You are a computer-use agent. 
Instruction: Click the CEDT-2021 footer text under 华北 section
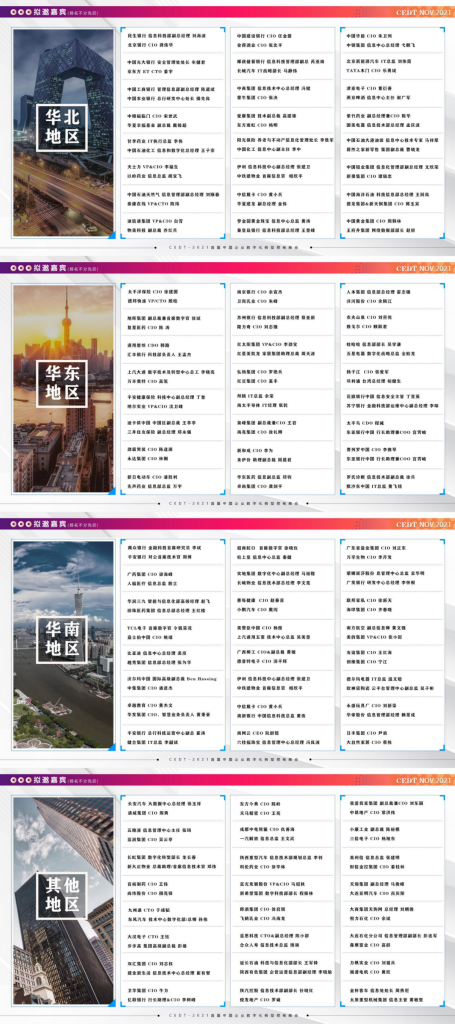pos(227,248)
